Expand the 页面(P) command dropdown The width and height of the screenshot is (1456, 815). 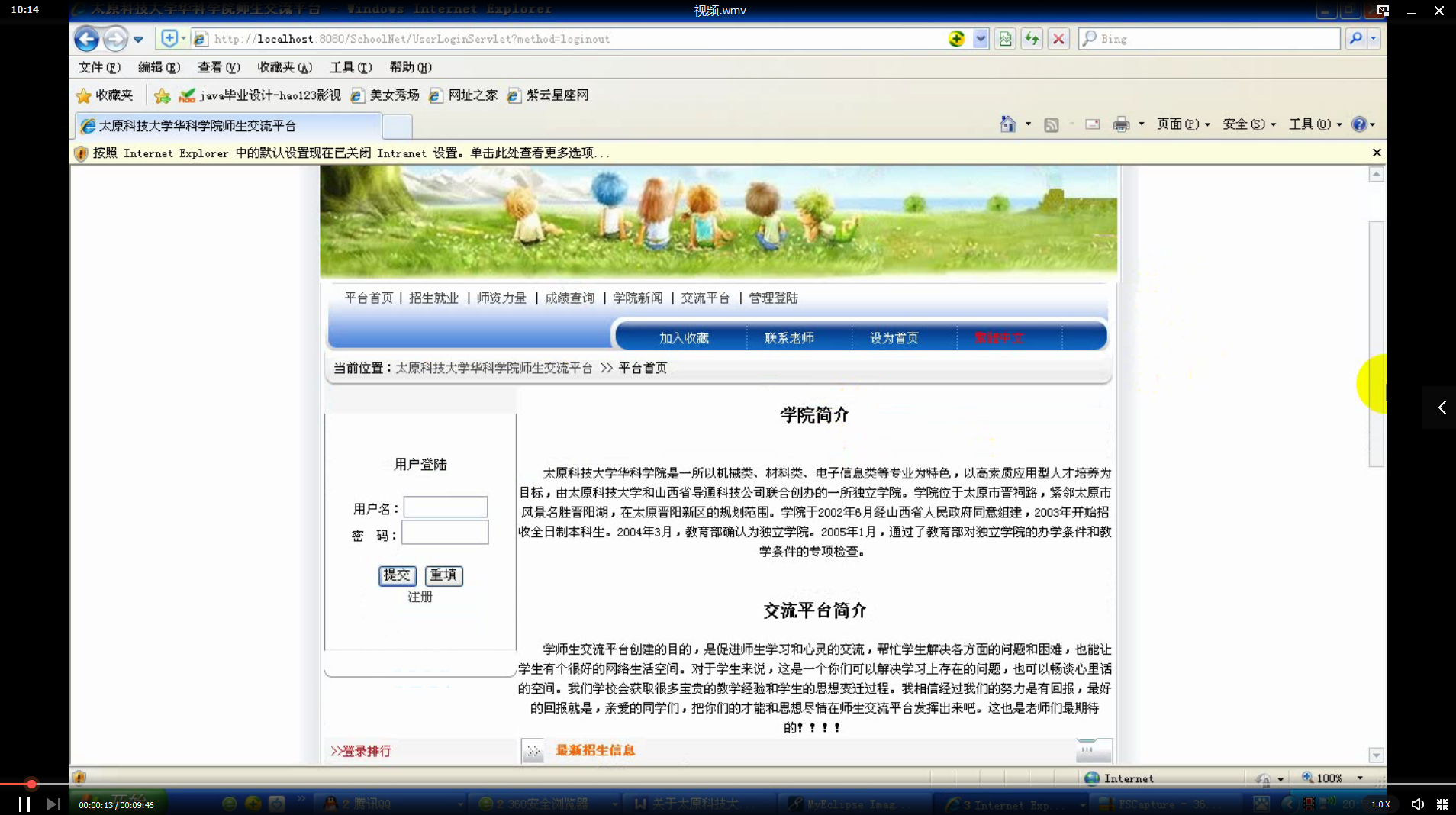pos(1183,124)
